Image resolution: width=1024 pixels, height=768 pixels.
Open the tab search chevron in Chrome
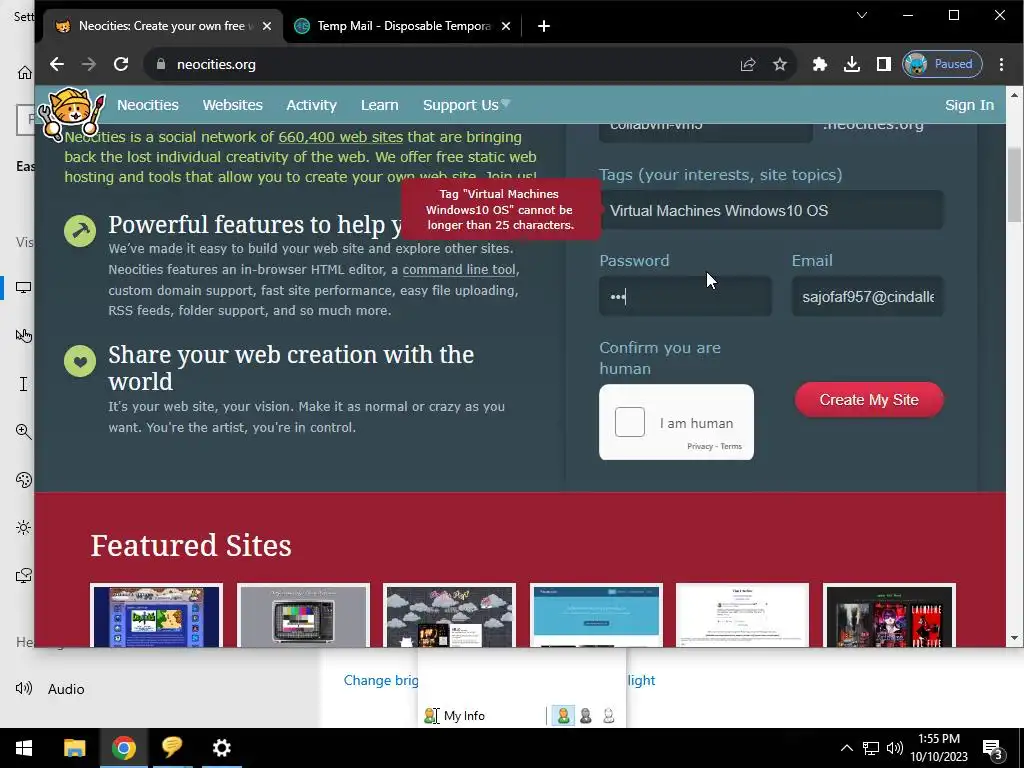coord(862,15)
